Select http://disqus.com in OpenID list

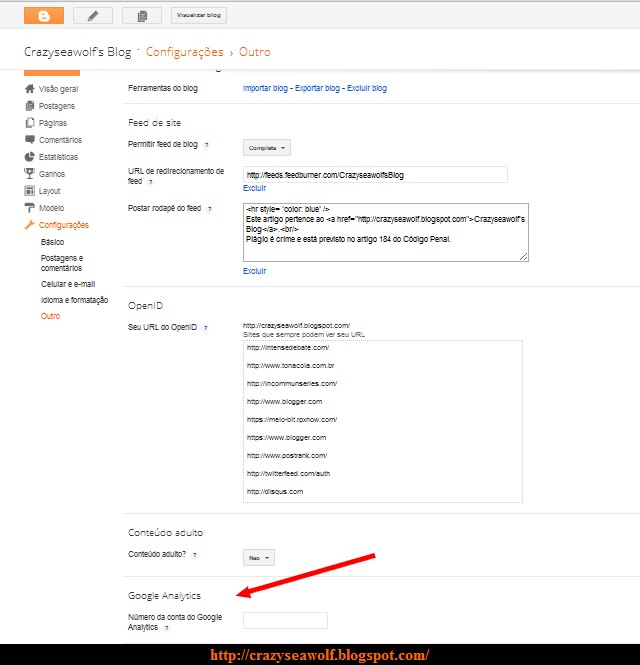point(275,492)
